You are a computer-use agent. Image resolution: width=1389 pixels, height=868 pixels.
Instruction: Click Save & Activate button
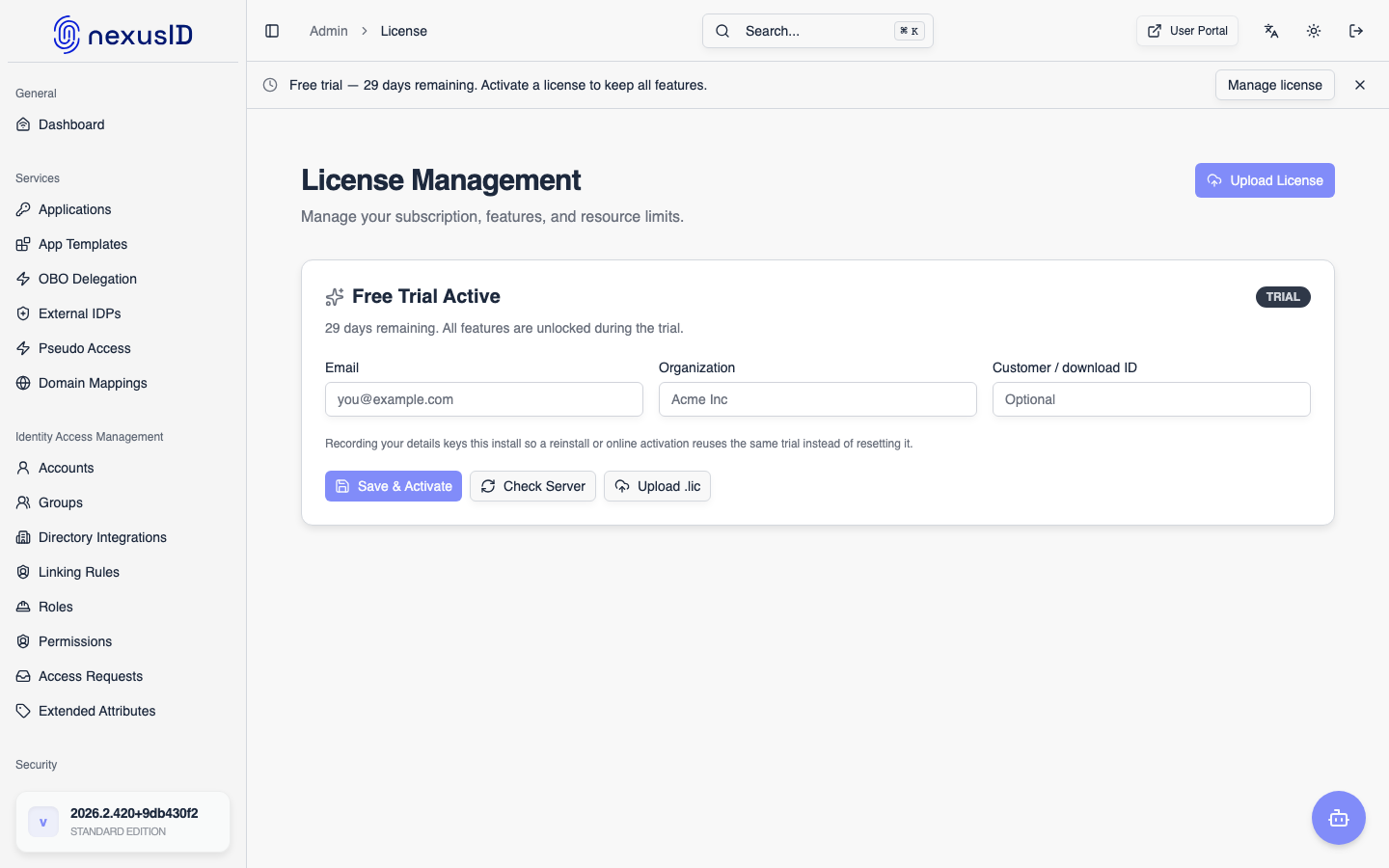[394, 486]
